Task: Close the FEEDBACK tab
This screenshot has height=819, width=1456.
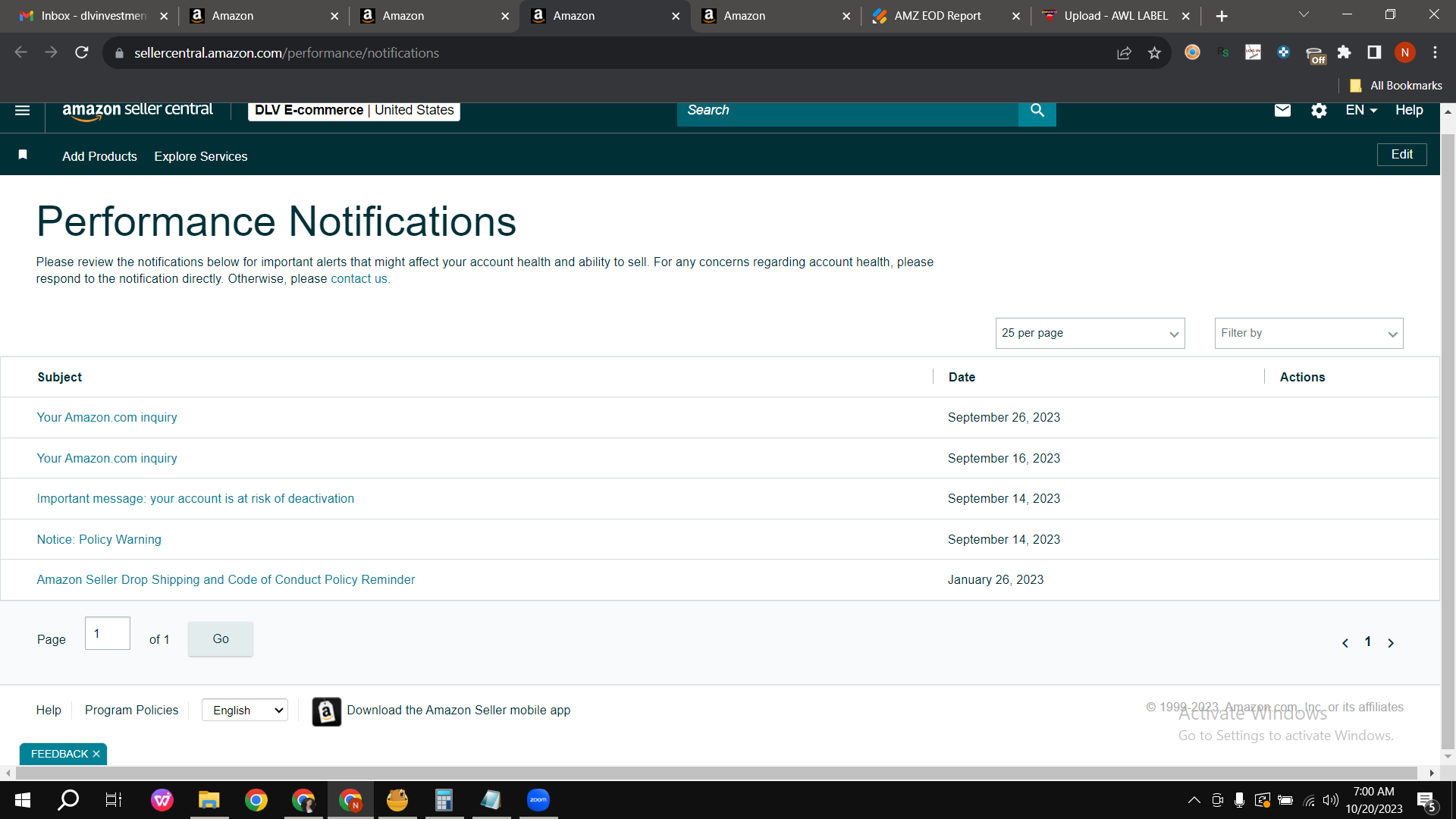Action: (96, 754)
